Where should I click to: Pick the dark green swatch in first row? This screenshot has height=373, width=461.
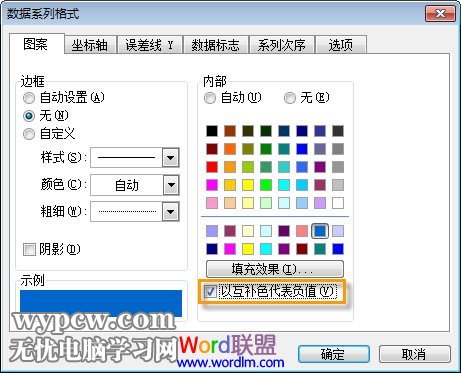[266, 131]
